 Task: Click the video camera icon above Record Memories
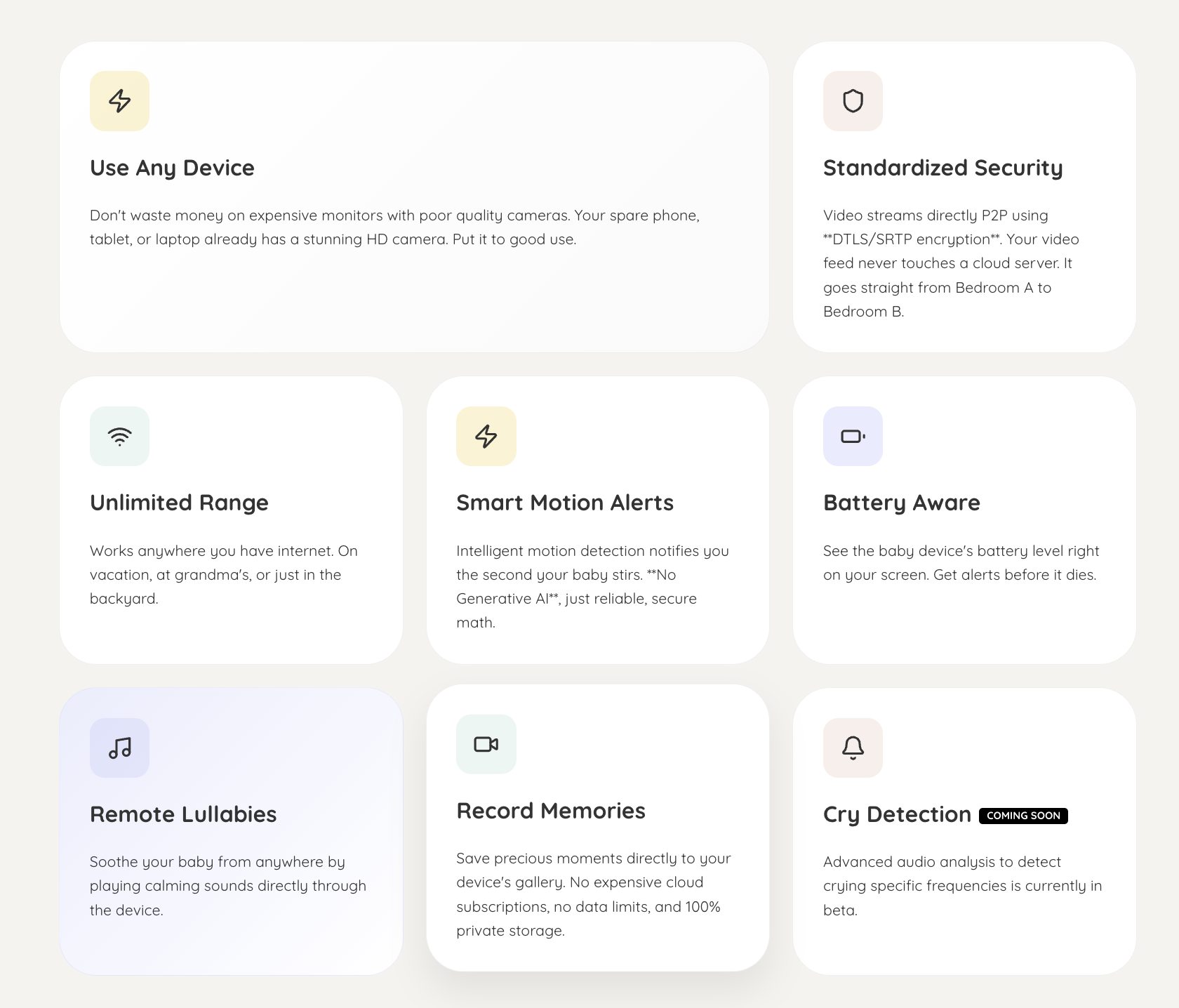click(486, 744)
